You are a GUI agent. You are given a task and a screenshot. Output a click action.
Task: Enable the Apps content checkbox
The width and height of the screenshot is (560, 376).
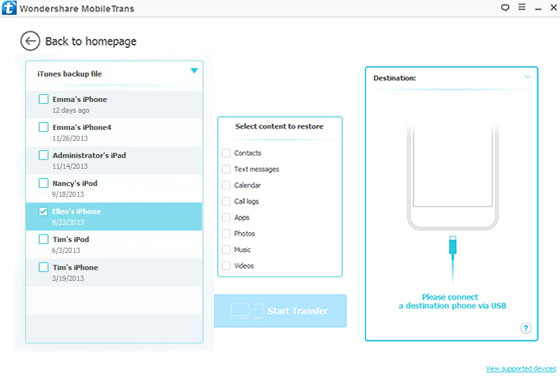coord(226,217)
